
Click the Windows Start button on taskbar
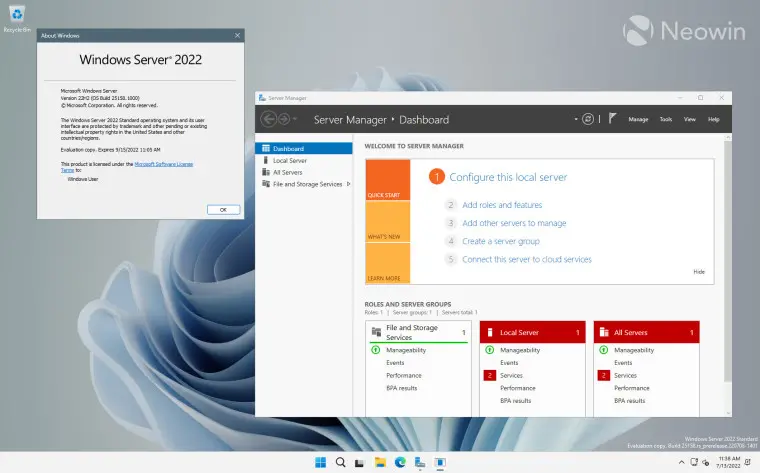320,462
